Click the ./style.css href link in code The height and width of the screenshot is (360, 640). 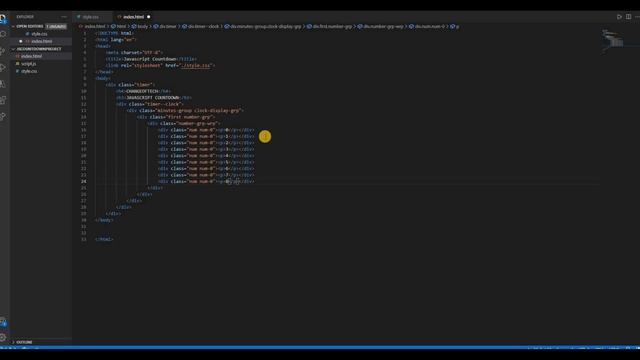(196, 65)
